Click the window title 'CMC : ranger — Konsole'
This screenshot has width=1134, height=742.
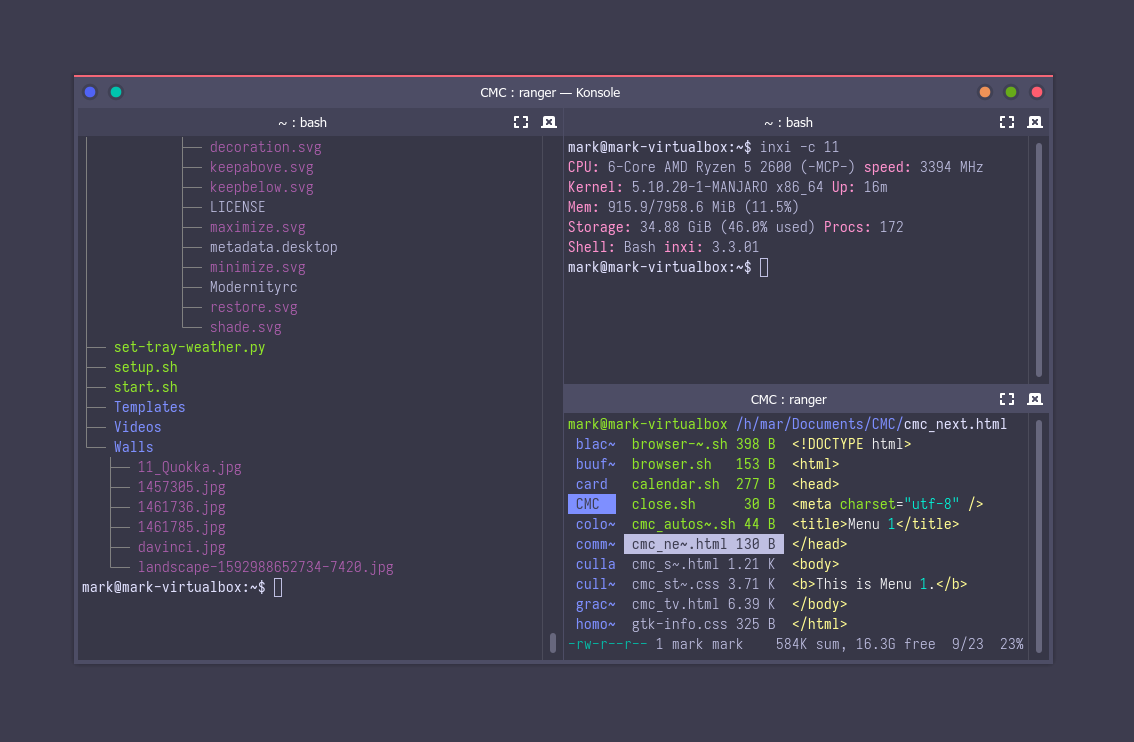pos(550,93)
